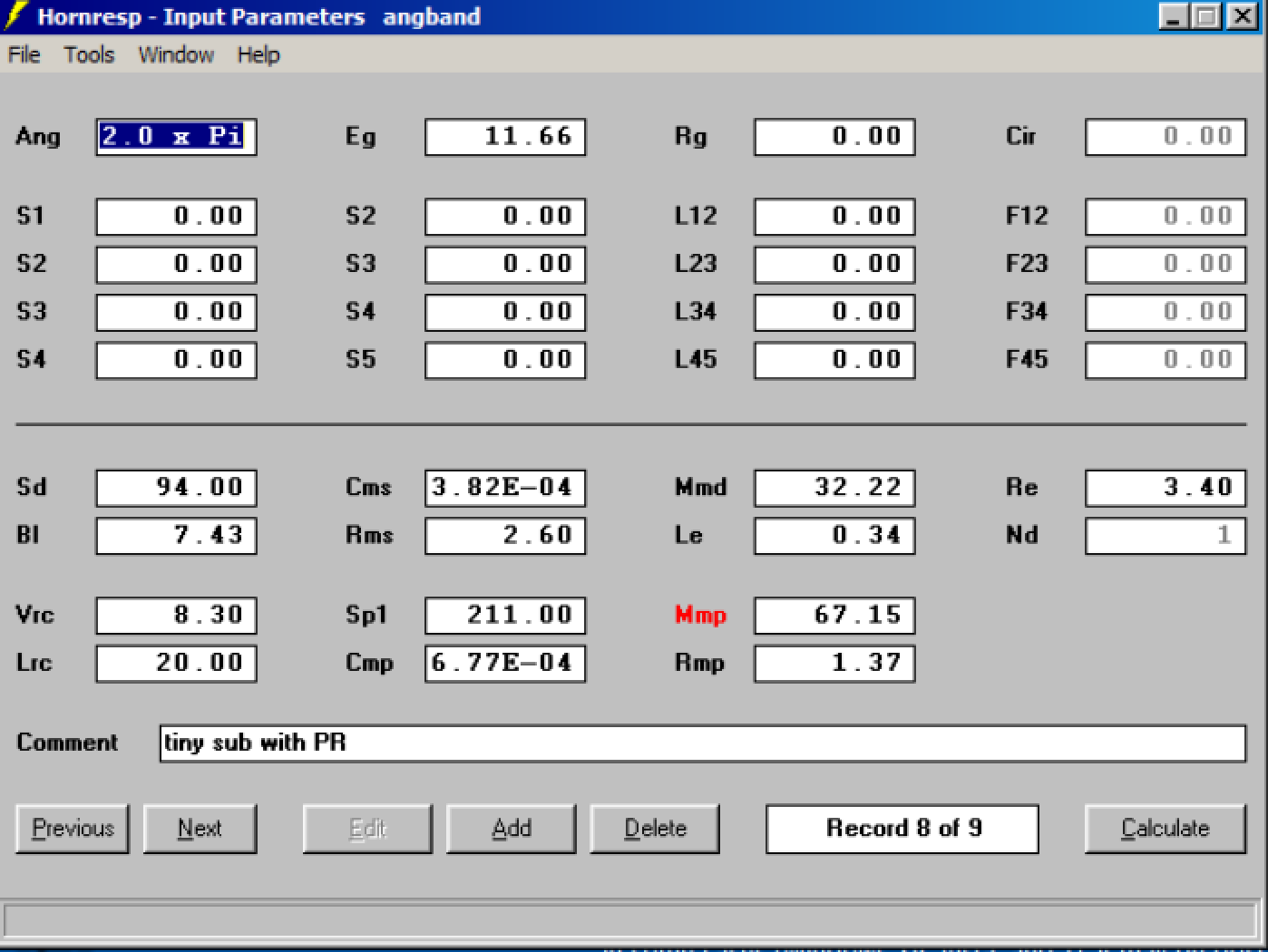Select the Ang field showing 2.0 x Pi
Screen dimensions: 1268x952
point(176,137)
